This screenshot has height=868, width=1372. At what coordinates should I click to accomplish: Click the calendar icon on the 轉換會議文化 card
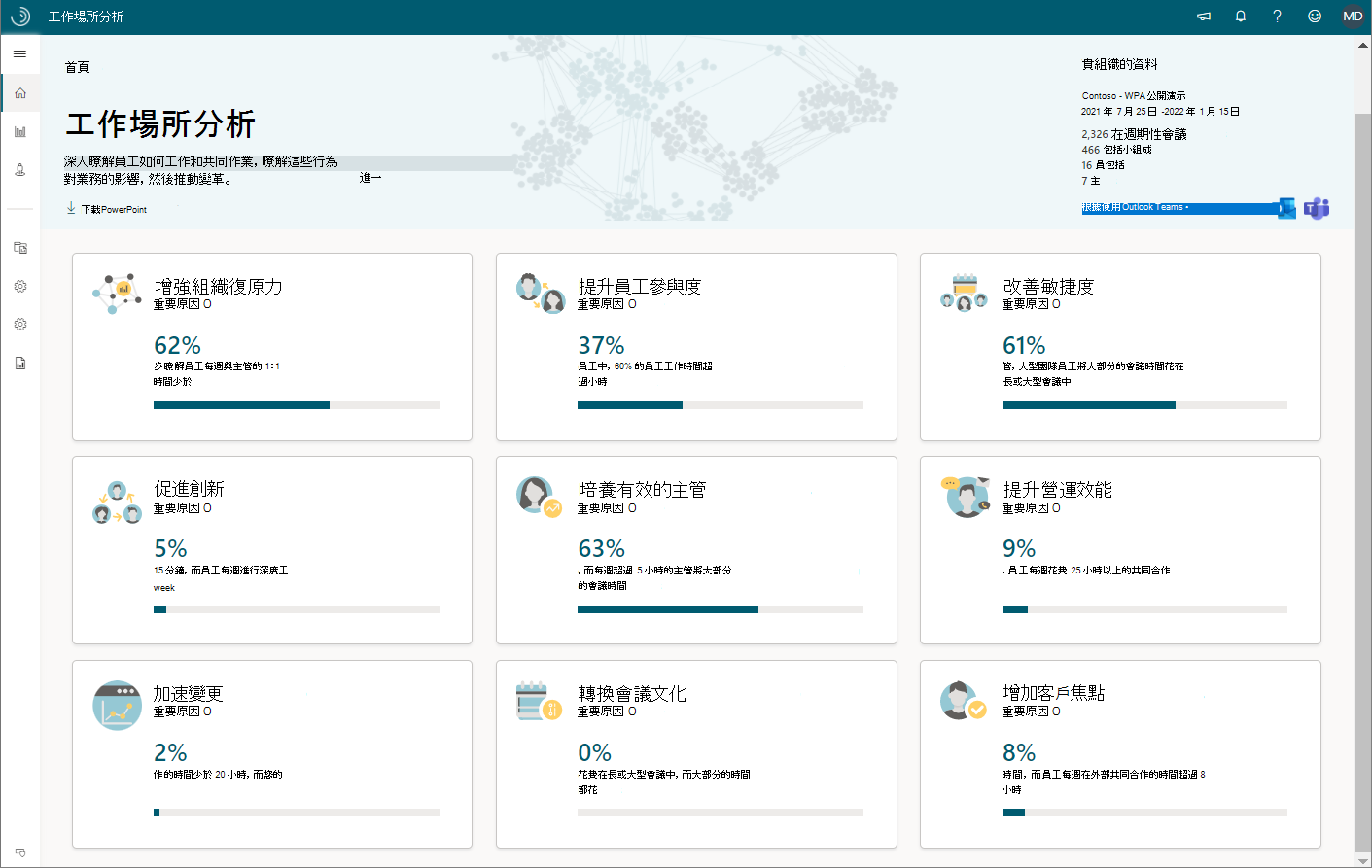[539, 701]
